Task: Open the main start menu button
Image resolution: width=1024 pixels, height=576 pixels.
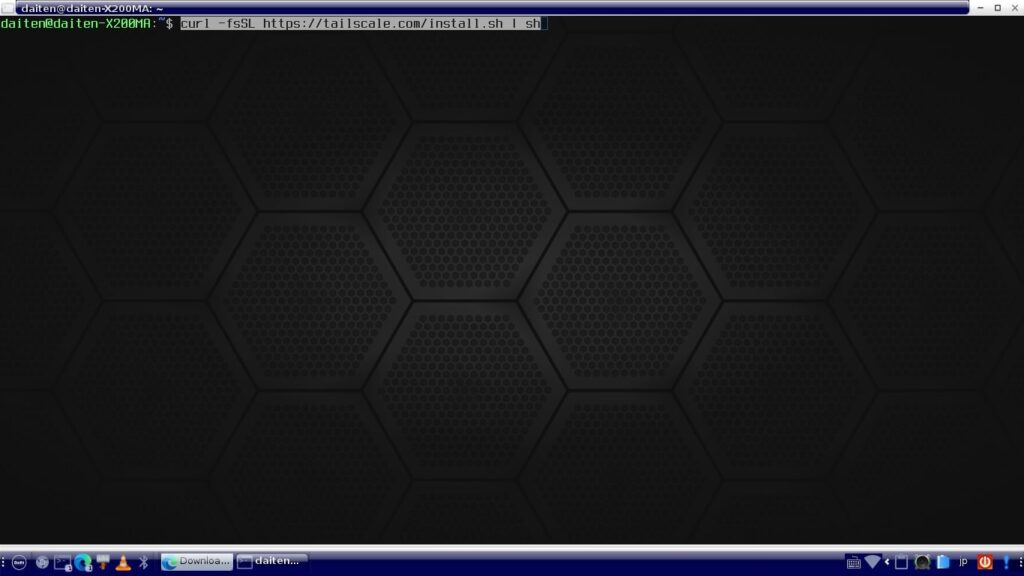Action: pos(19,562)
